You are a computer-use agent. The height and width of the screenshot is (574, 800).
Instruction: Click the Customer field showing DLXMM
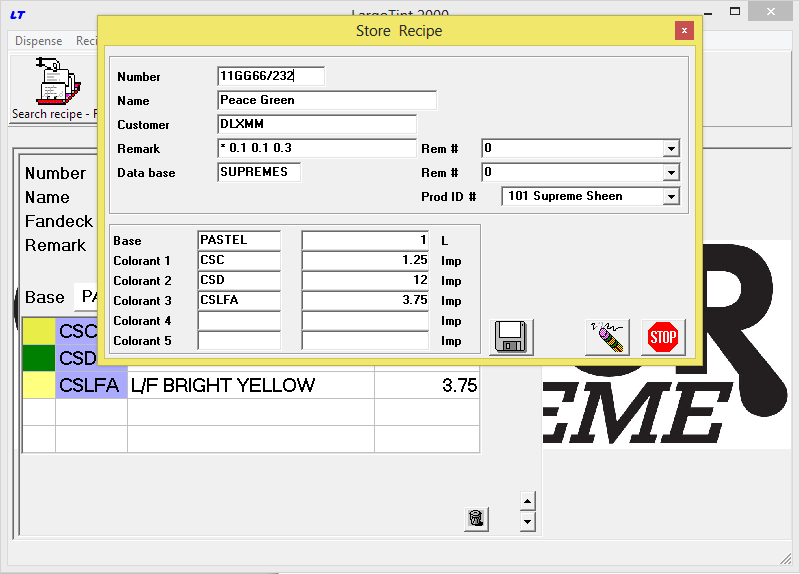click(317, 124)
